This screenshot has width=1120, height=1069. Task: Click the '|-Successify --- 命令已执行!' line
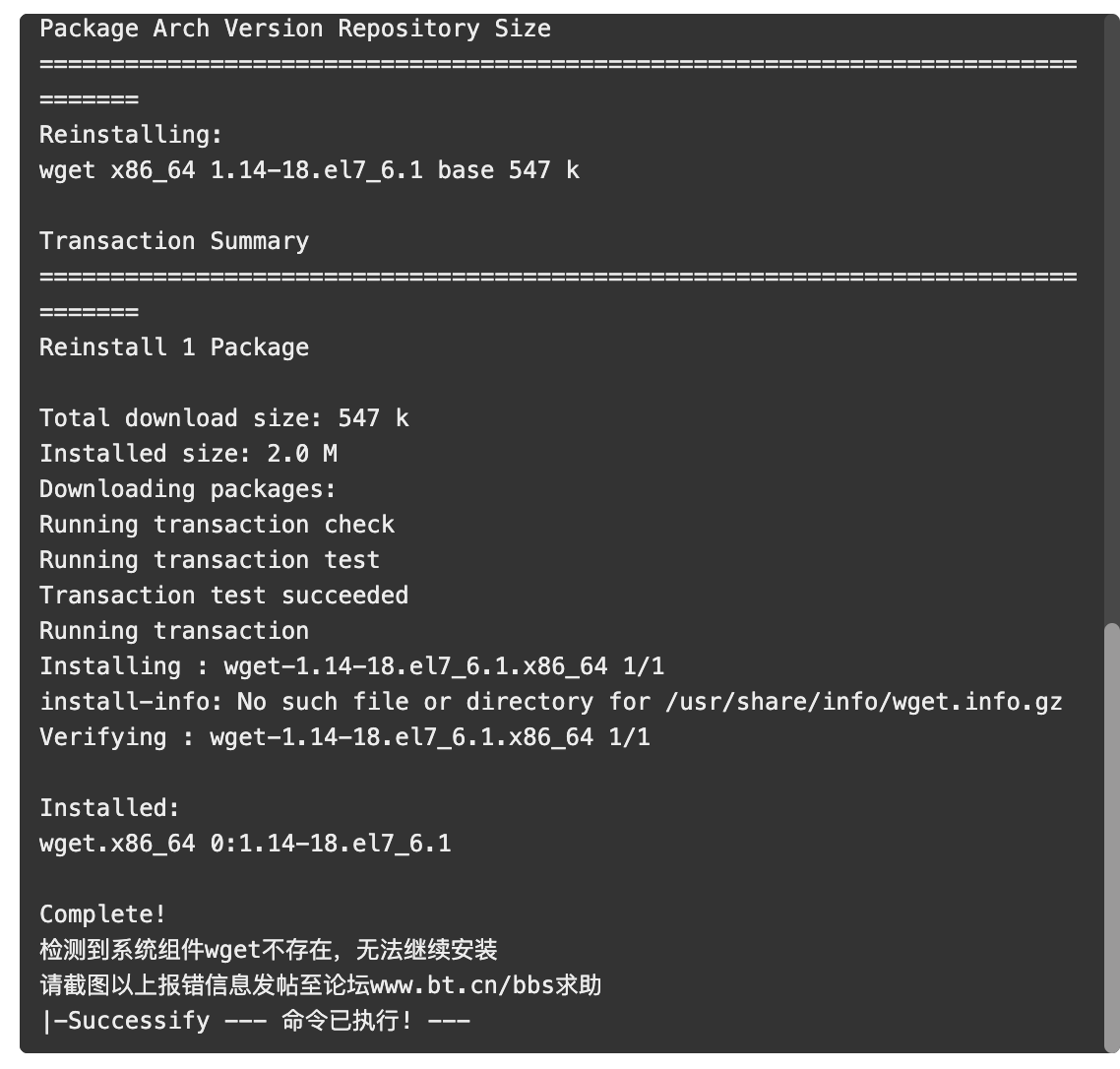pos(256,1021)
